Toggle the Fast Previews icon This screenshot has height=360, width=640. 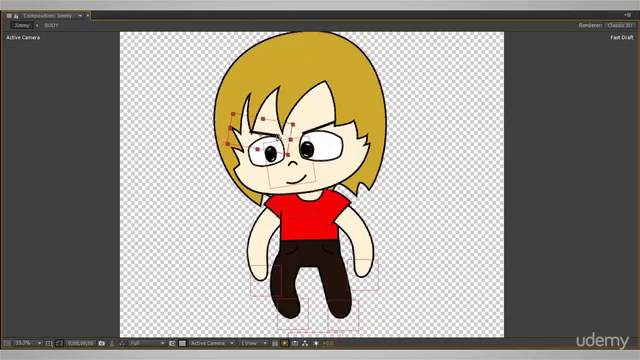tap(285, 343)
